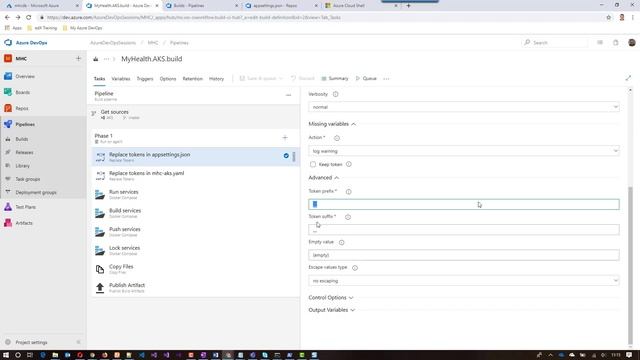This screenshot has height=360, width=640.
Task: Click the Azure DevOps logo
Action: point(26,42)
